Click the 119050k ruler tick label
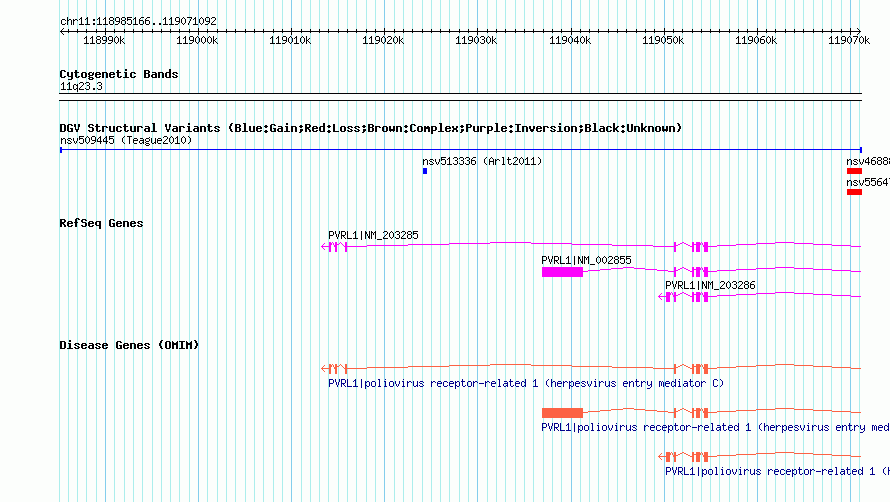Image resolution: width=890 pixels, height=502 pixels. point(663,40)
